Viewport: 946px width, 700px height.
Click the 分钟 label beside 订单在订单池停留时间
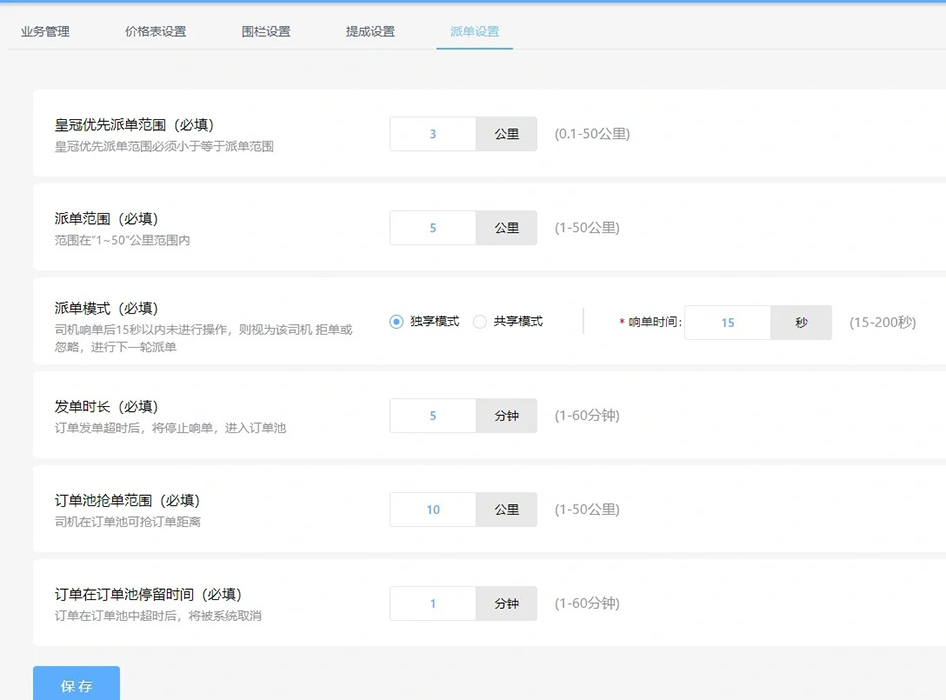506,604
